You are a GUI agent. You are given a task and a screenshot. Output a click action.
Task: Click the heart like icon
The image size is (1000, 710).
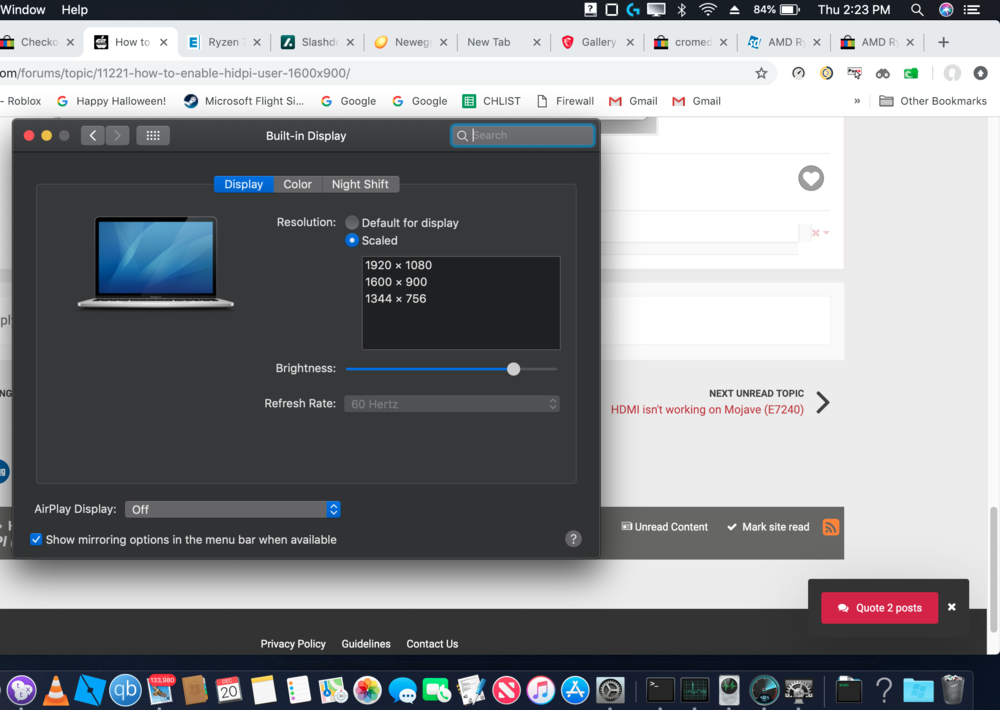click(811, 178)
